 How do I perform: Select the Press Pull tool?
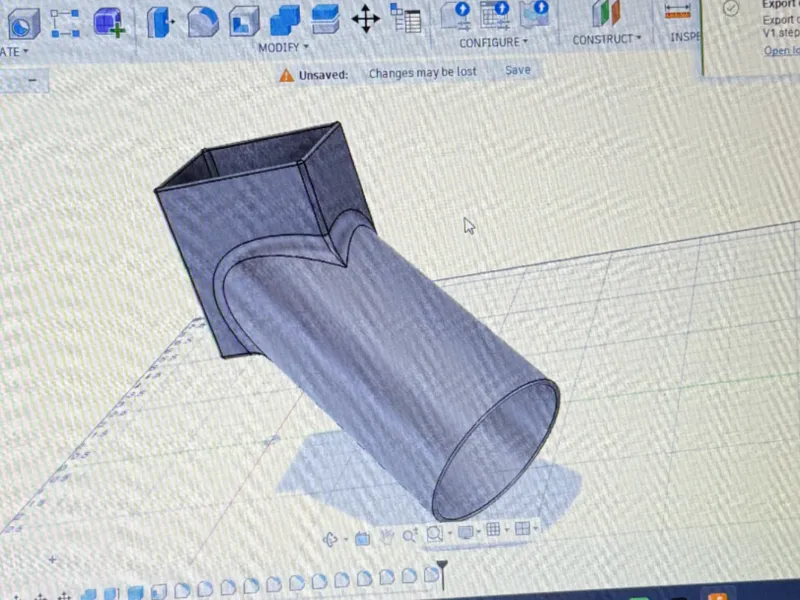tap(160, 22)
